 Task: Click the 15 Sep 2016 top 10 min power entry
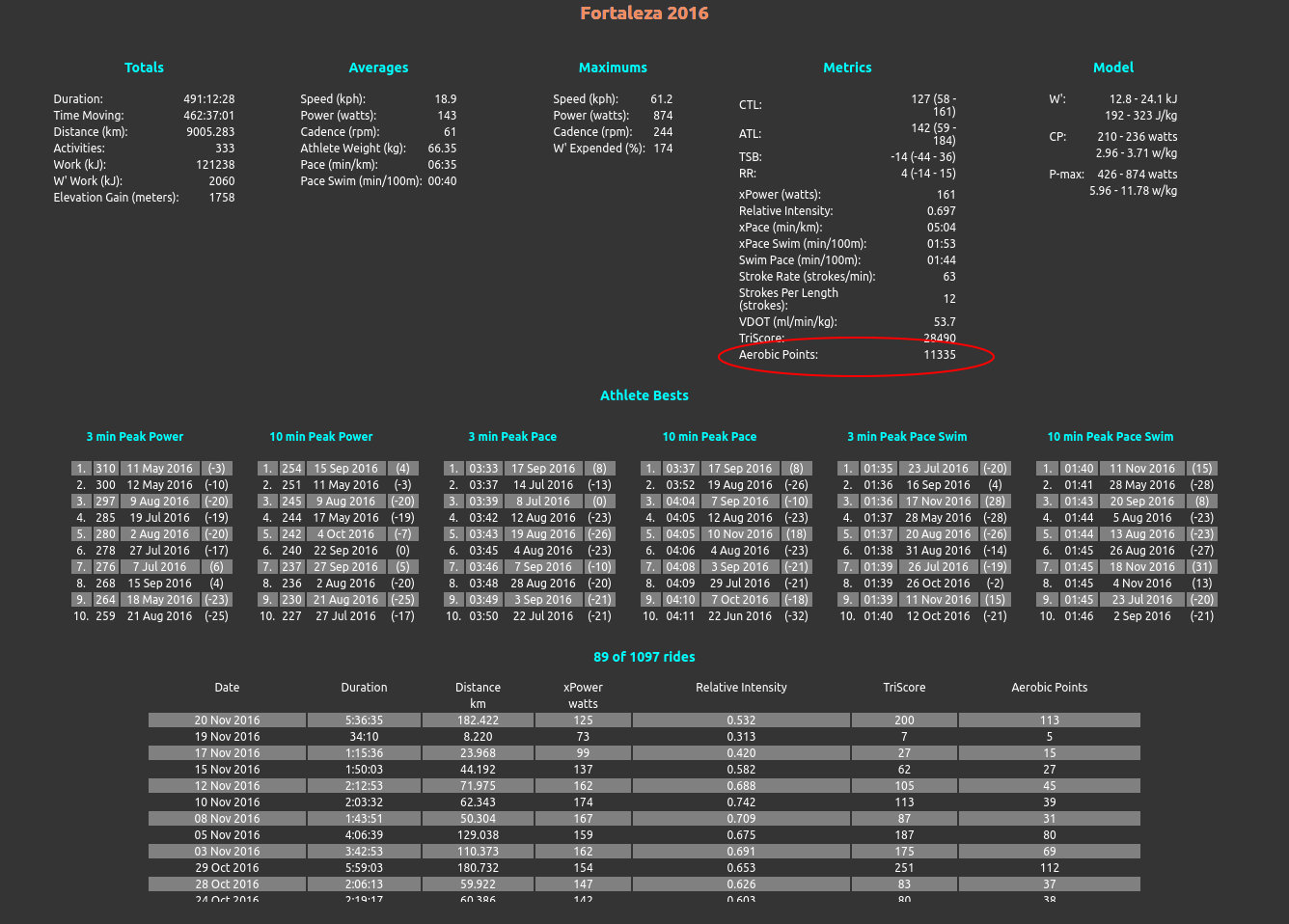tap(346, 469)
